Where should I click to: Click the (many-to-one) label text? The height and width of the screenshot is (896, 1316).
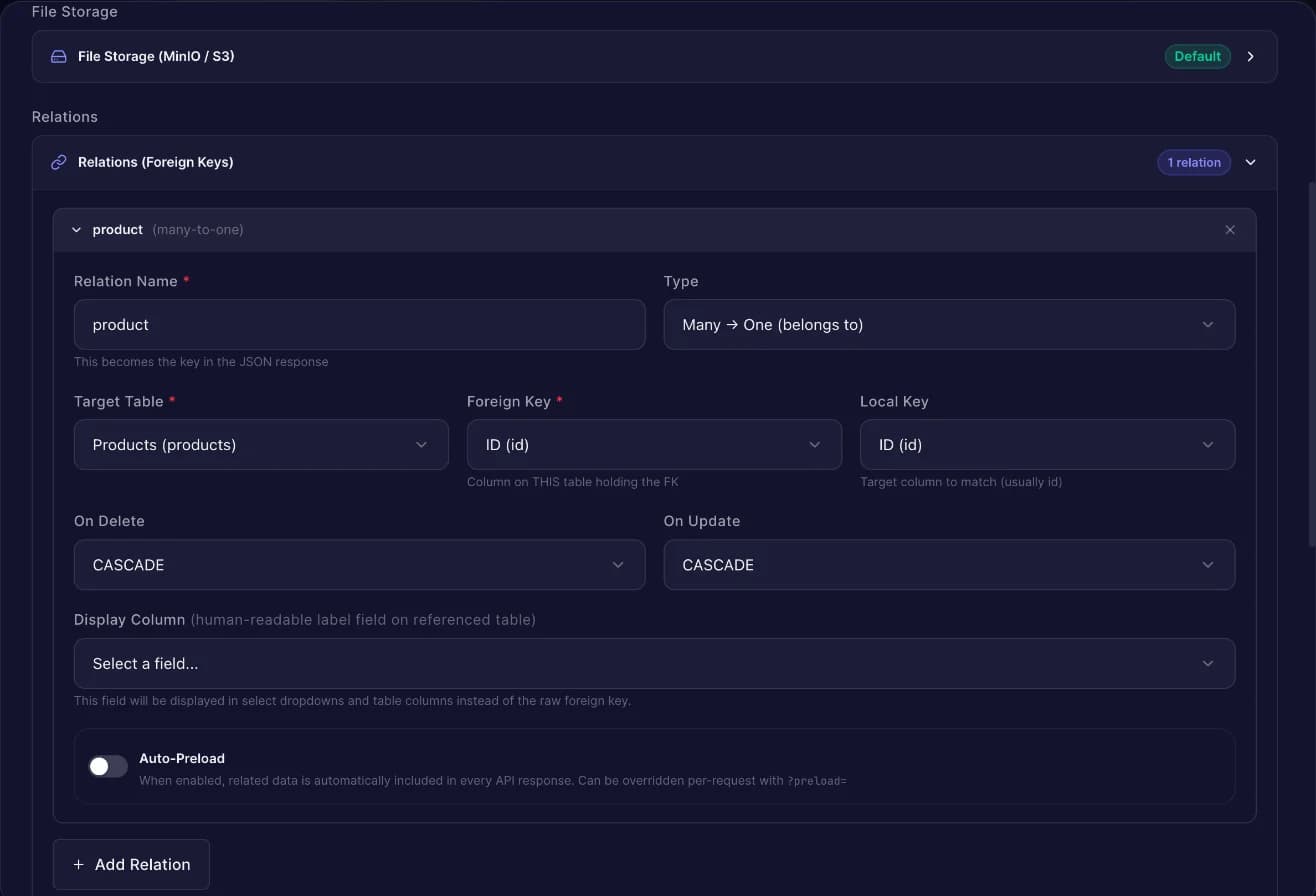click(x=198, y=230)
